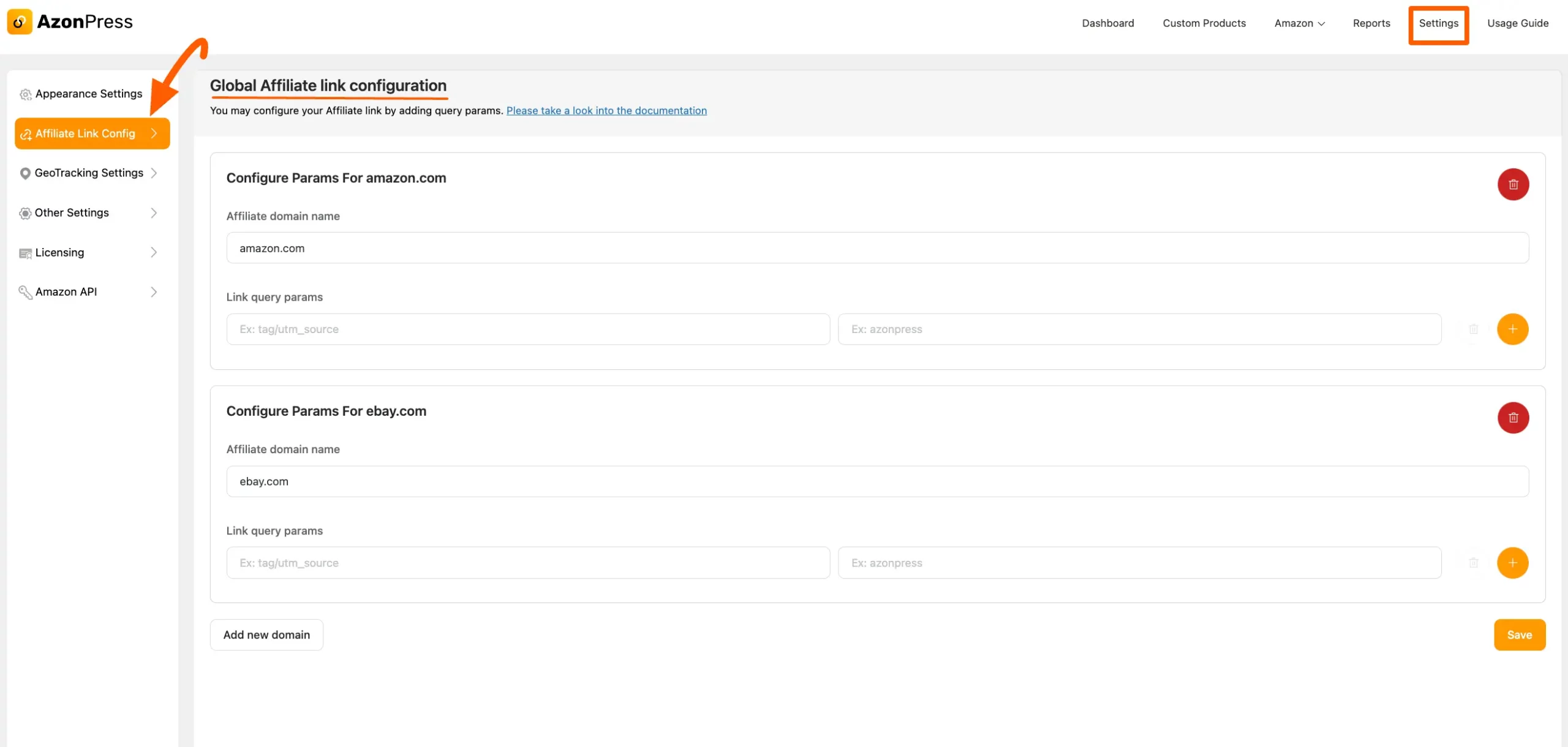Click the Amazon API key icon
This screenshot has height=747, width=1568.
(25, 291)
